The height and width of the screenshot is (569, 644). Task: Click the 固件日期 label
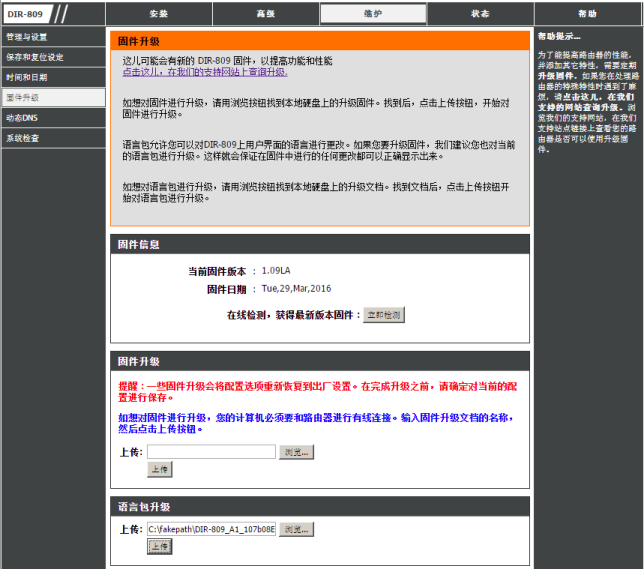point(226,289)
